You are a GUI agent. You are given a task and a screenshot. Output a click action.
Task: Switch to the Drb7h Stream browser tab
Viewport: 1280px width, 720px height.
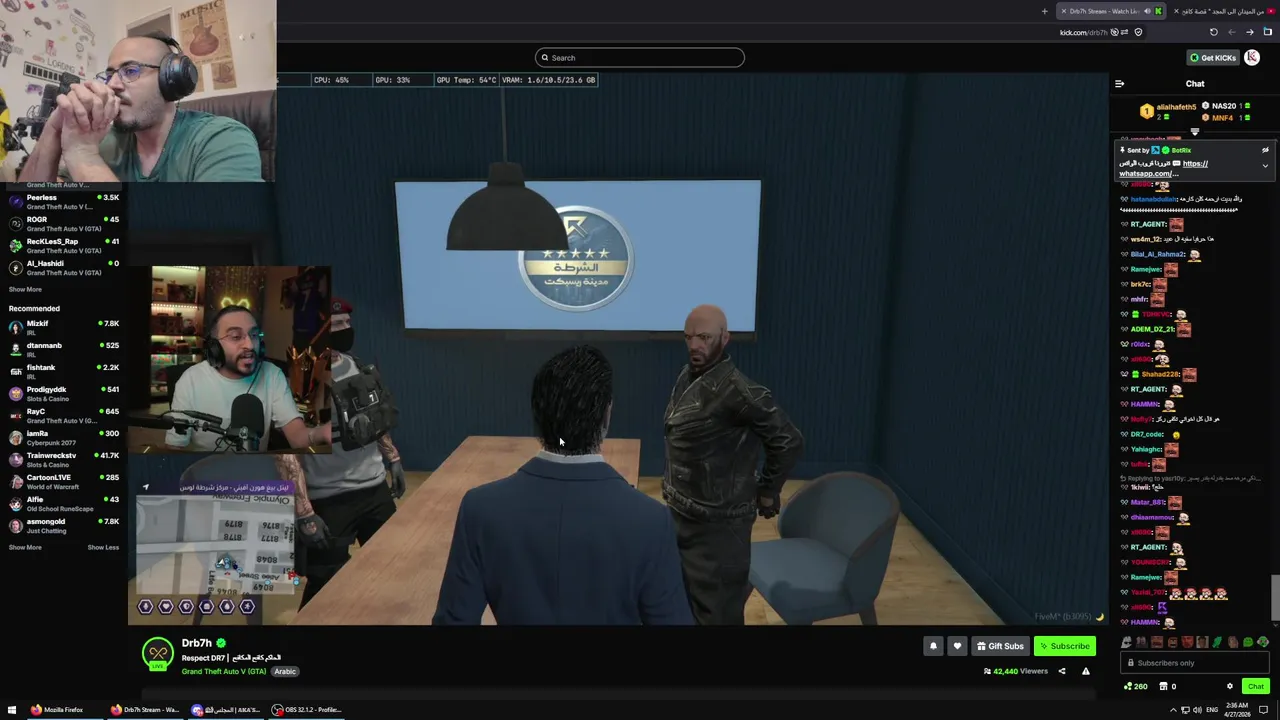(1111, 11)
